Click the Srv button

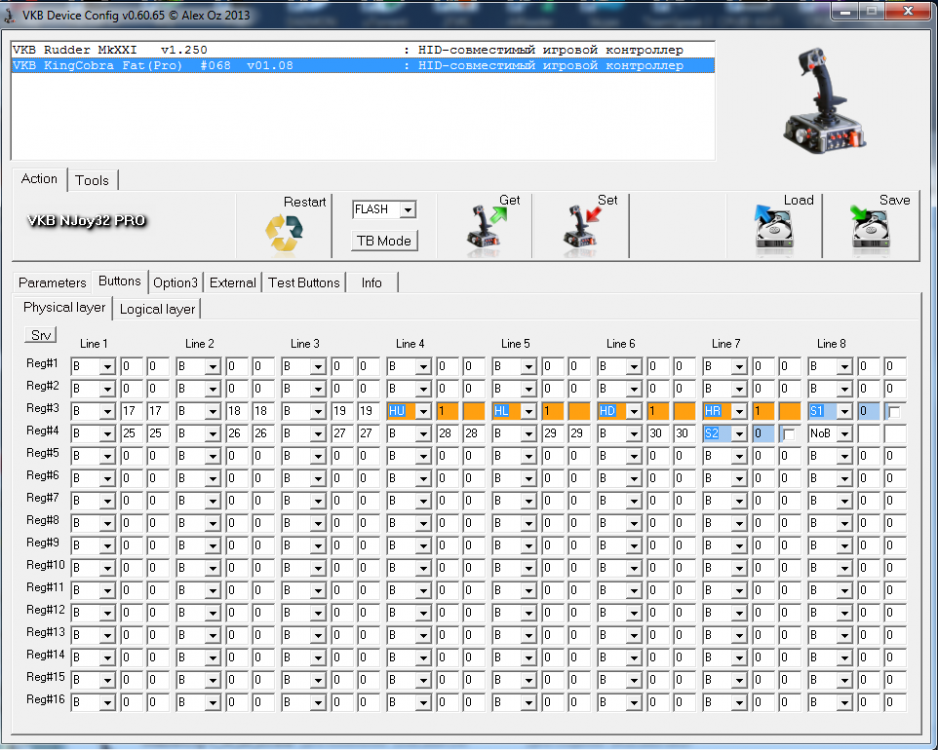coord(40,334)
